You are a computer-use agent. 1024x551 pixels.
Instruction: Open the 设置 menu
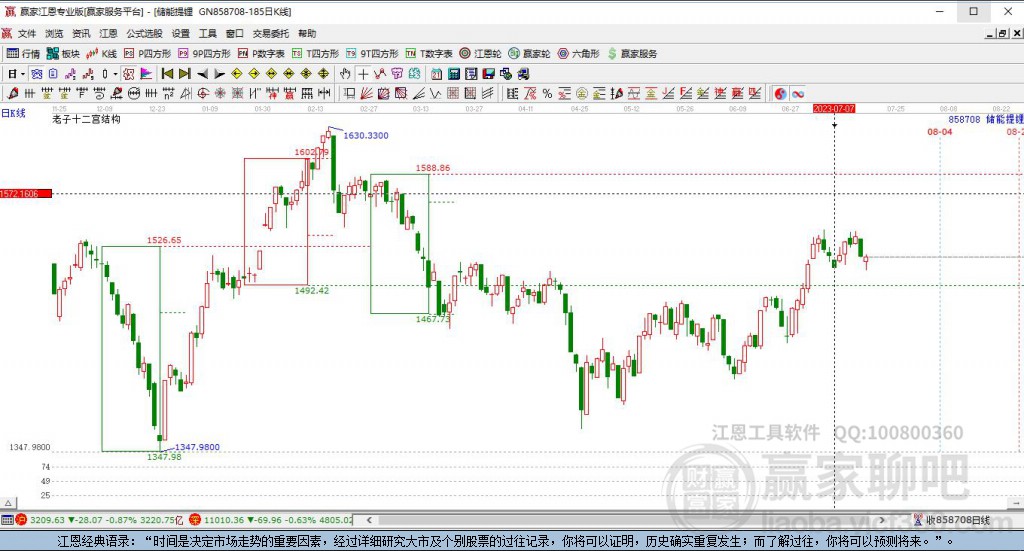[x=181, y=33]
